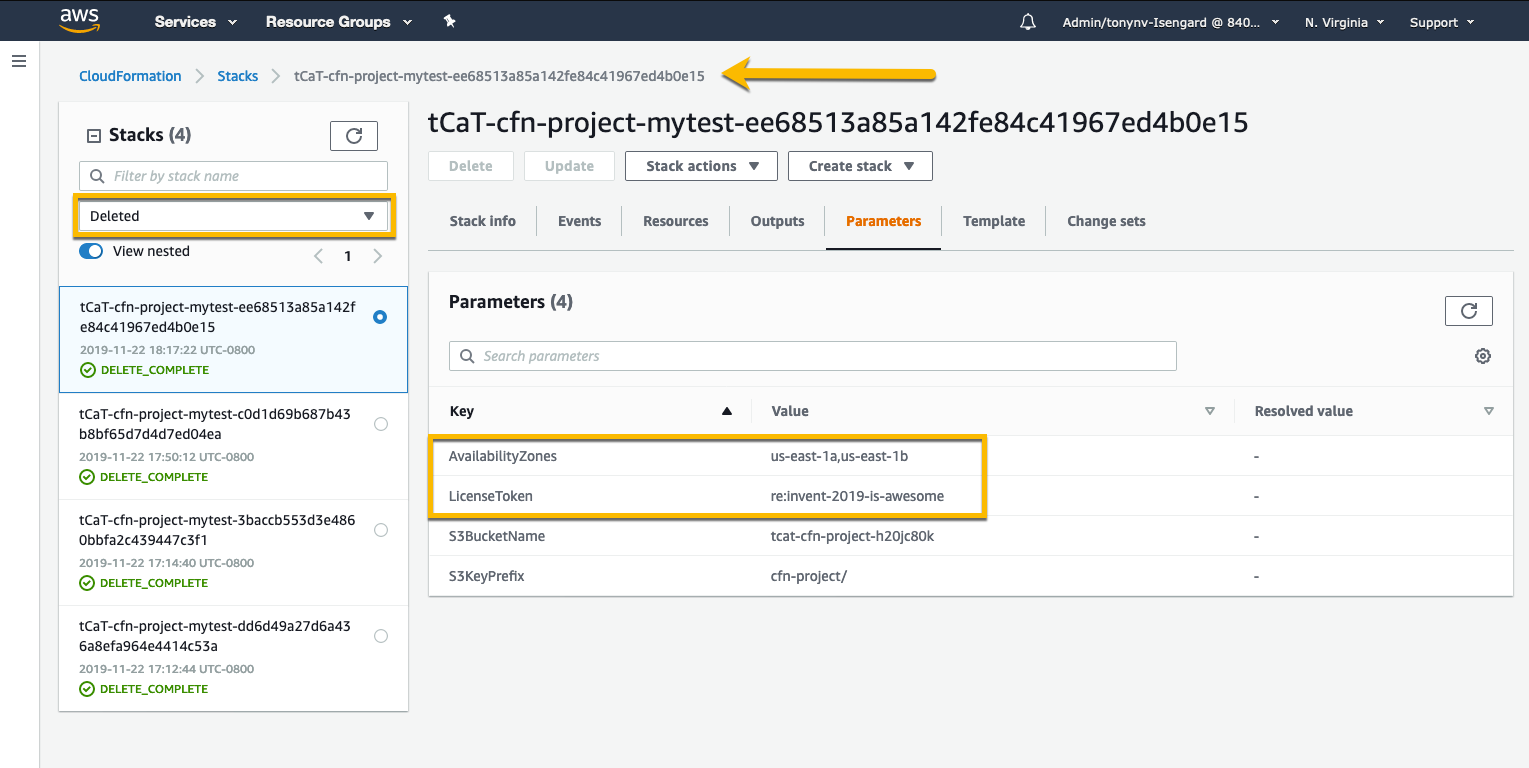Click the CloudFormation breadcrumb link
The height and width of the screenshot is (768, 1529).
click(x=130, y=76)
